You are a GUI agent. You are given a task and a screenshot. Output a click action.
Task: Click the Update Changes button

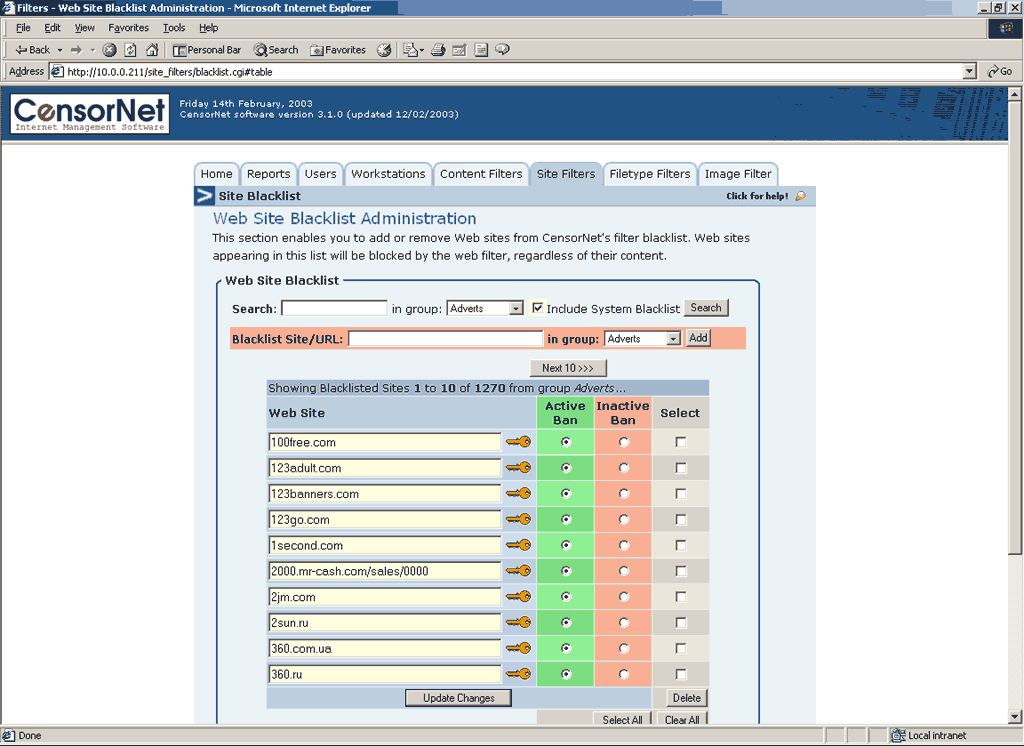[458, 697]
